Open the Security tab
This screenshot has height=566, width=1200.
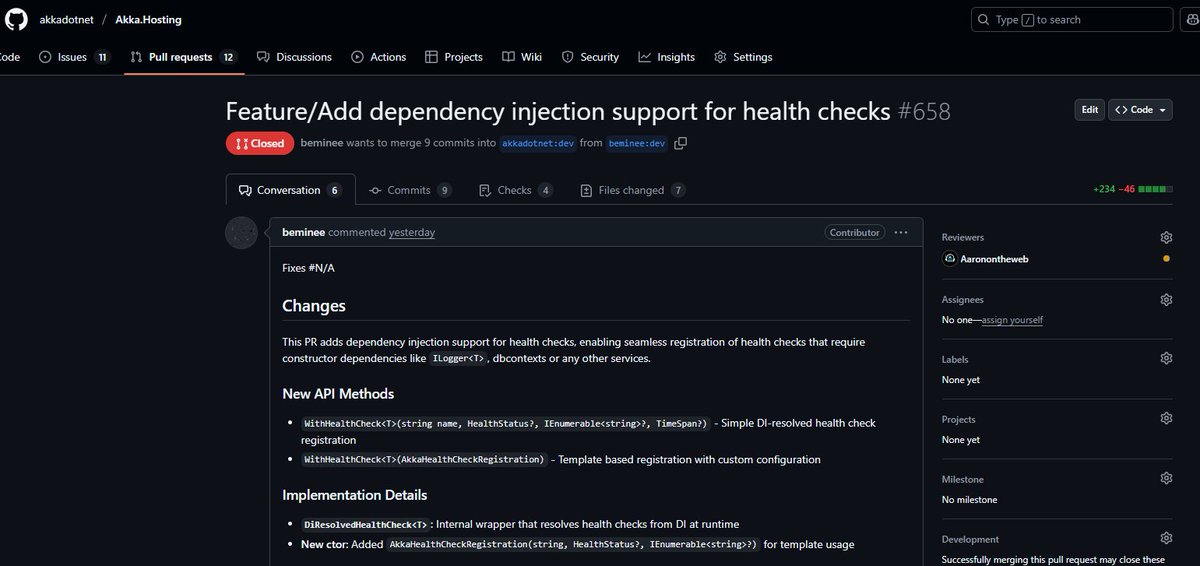[x=590, y=57]
